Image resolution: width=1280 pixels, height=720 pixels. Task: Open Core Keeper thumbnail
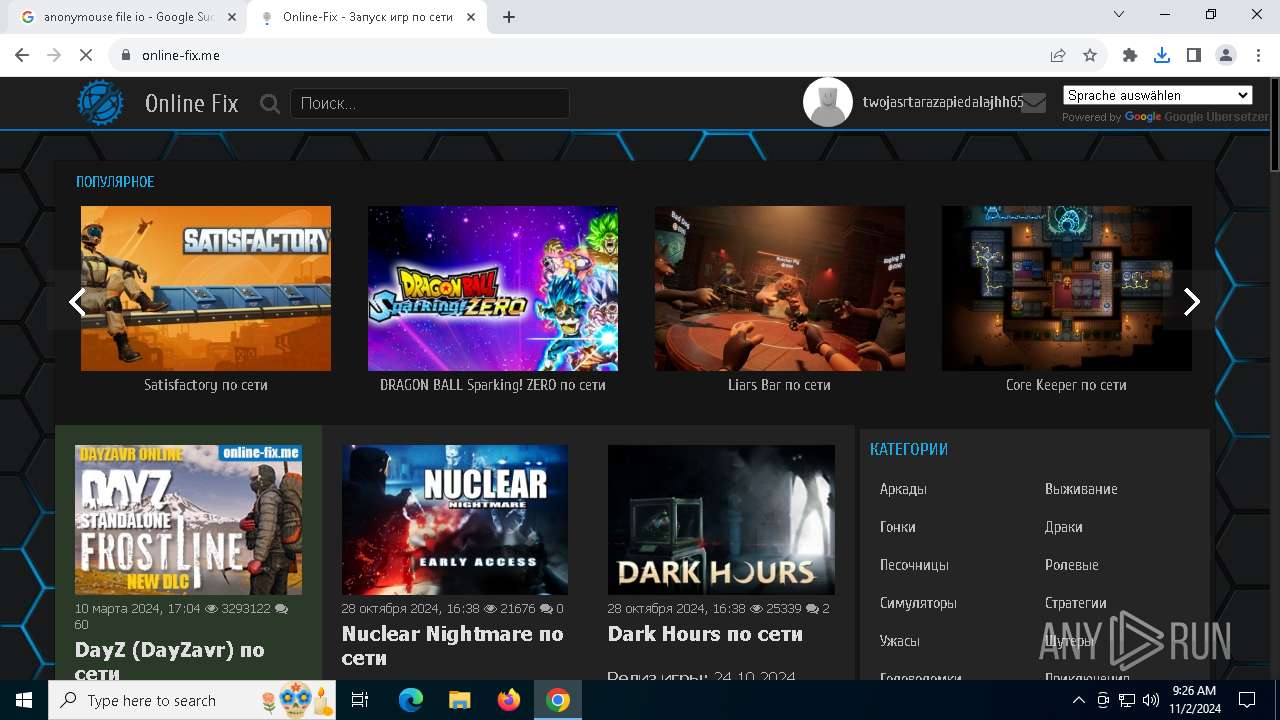coord(1067,288)
